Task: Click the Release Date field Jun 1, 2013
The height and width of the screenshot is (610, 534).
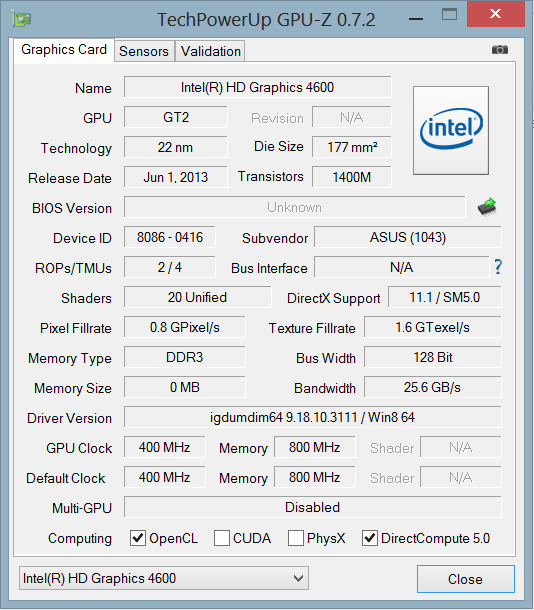Action: point(175,177)
